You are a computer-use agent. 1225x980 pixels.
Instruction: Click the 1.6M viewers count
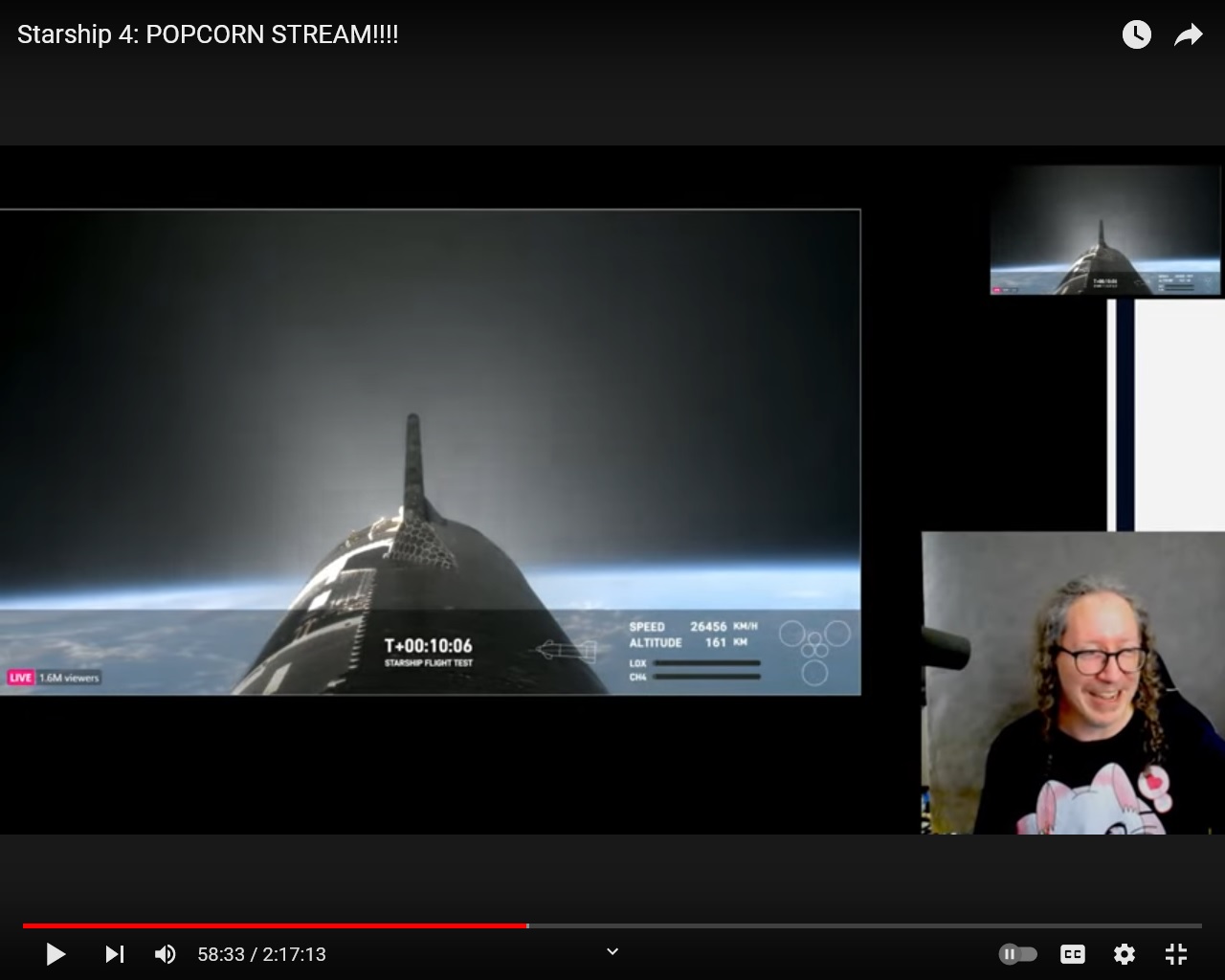click(69, 678)
